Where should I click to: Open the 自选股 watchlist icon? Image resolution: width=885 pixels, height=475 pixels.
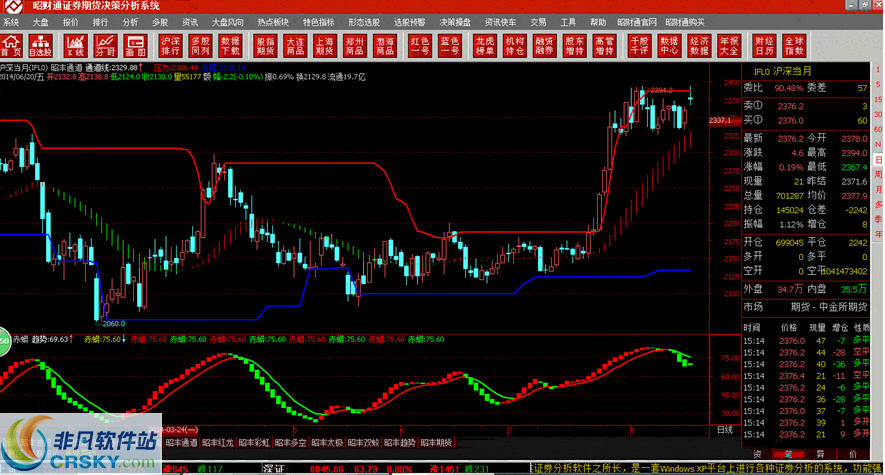pos(41,46)
